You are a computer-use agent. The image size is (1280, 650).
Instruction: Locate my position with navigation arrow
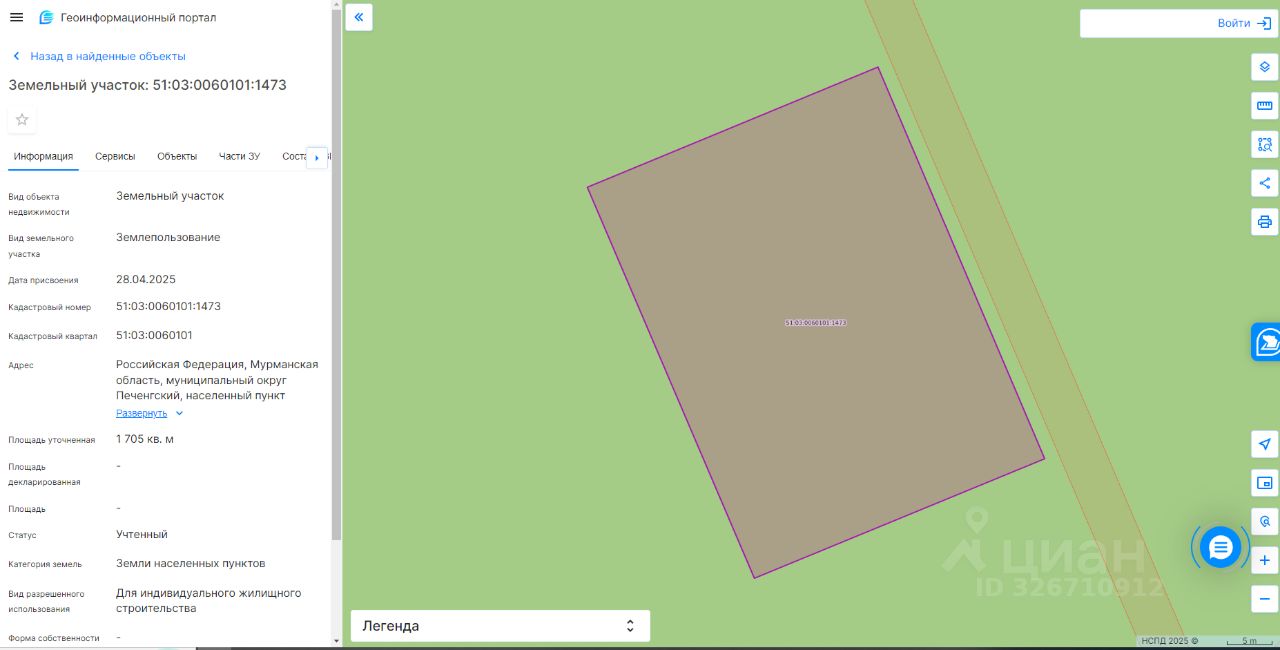(x=1264, y=444)
